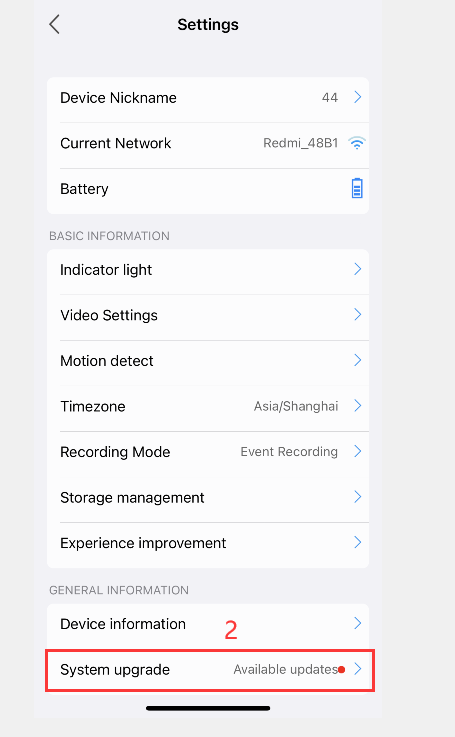The width and height of the screenshot is (455, 737).
Task: Open Recording Mode chevron arrow
Action: point(358,451)
